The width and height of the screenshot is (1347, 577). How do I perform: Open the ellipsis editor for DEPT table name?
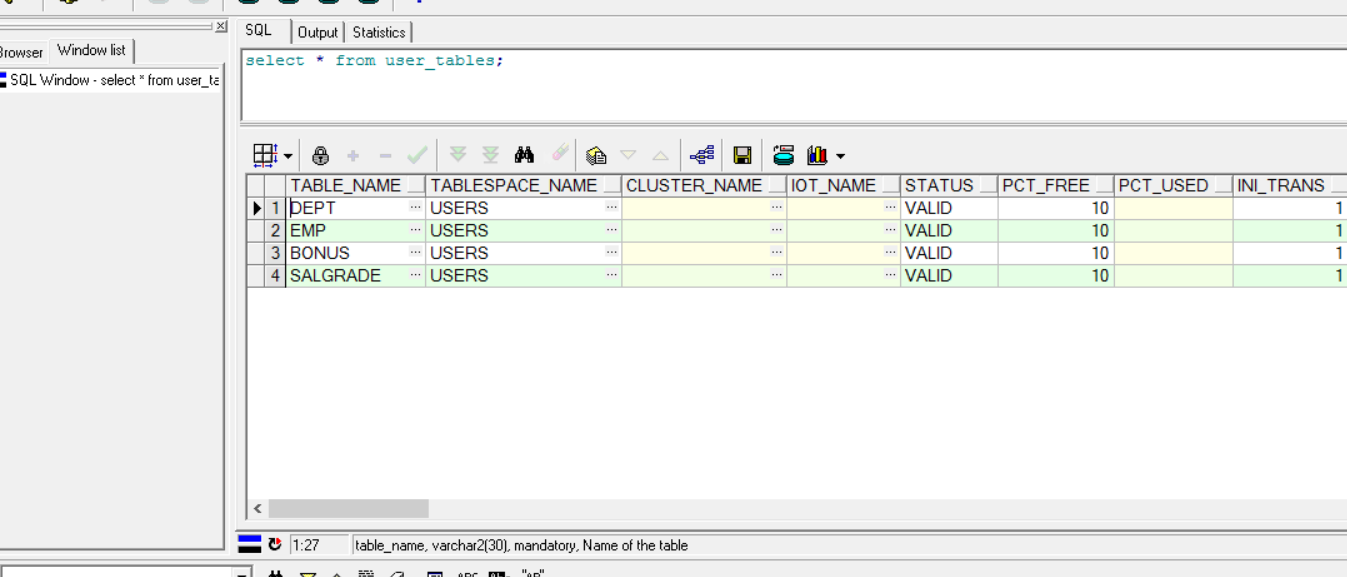click(415, 207)
